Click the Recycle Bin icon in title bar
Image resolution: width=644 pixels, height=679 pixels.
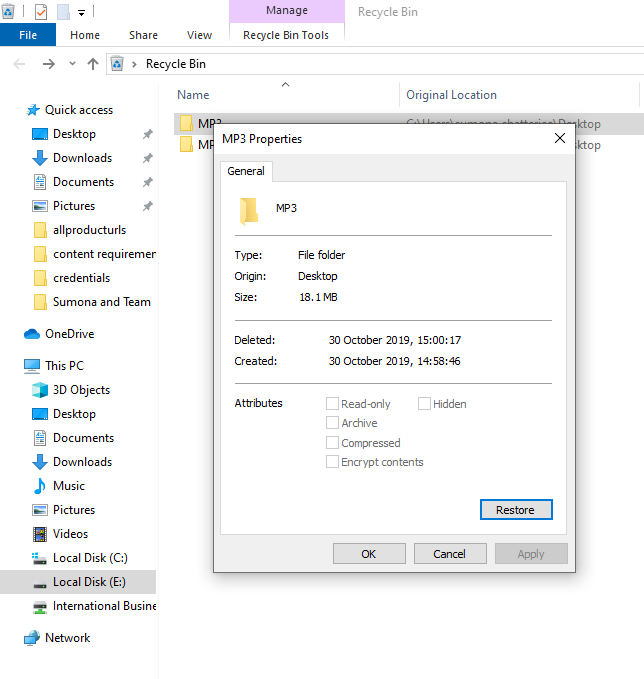pos(8,12)
